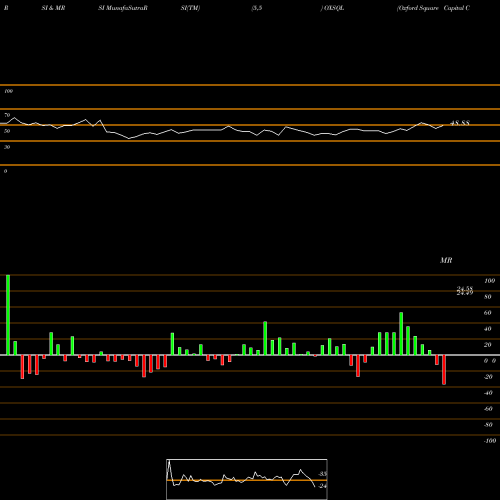Click the mini overview chart thumbnail

pos(247,479)
